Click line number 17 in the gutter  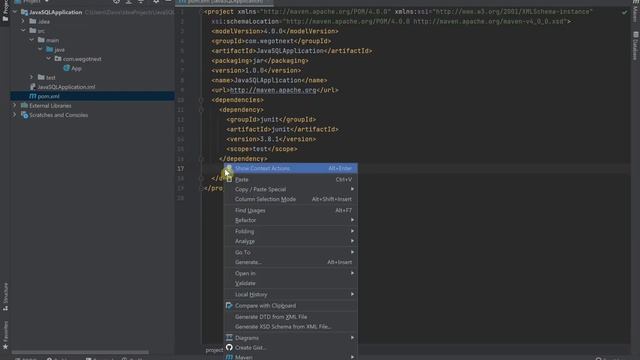coord(180,169)
